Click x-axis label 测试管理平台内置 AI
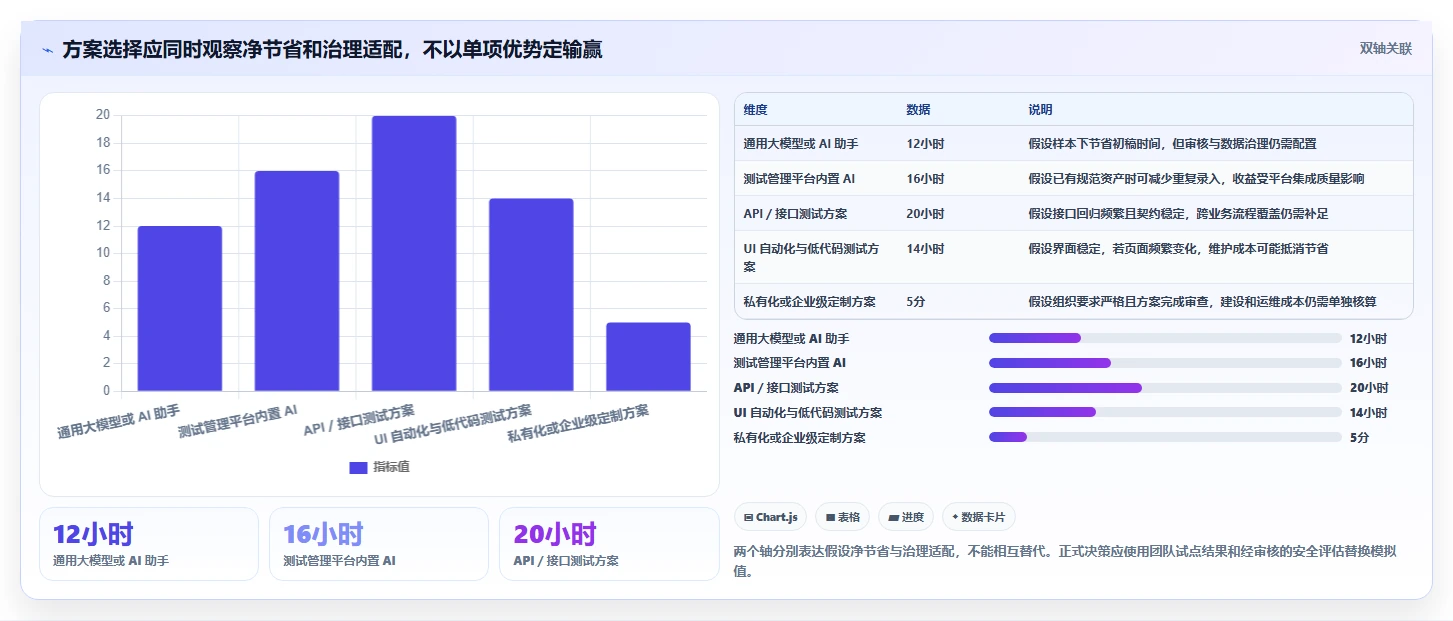Viewport: 1453px width, 621px height. (238, 422)
